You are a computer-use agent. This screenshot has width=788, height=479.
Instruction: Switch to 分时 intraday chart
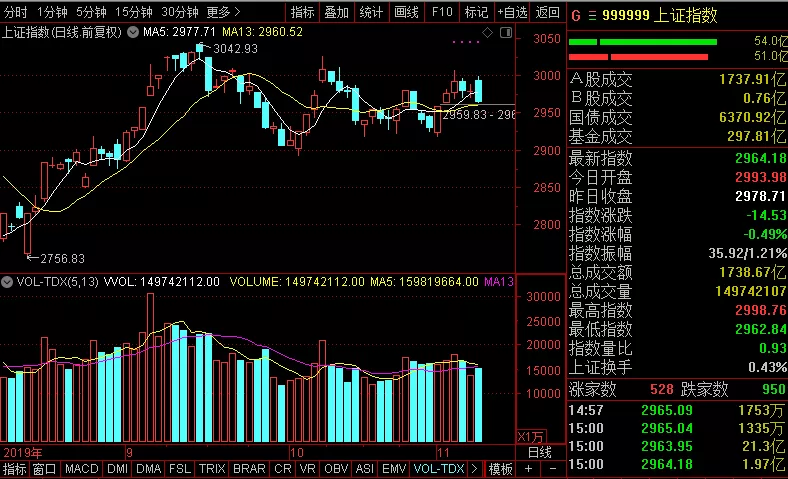[x=15, y=12]
